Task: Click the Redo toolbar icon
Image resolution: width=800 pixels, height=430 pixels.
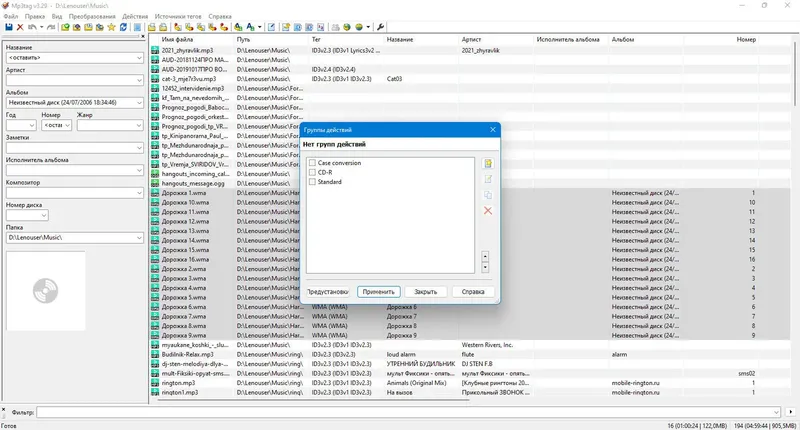Action: point(51,27)
